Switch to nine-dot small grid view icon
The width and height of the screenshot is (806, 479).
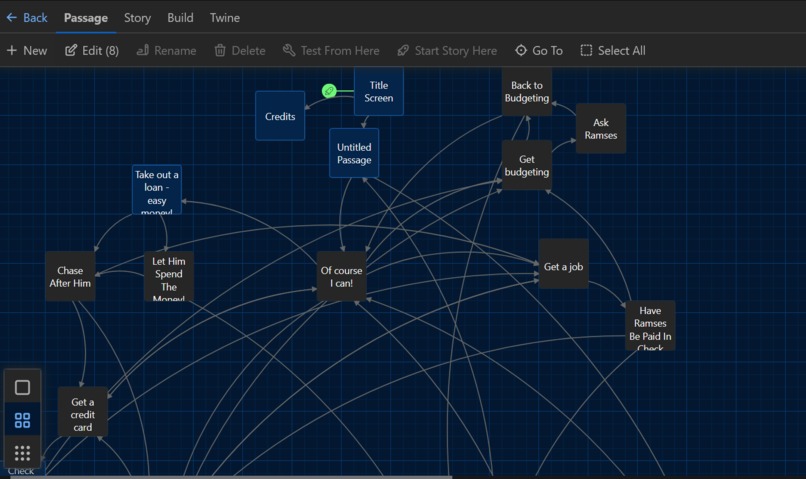coord(22,453)
